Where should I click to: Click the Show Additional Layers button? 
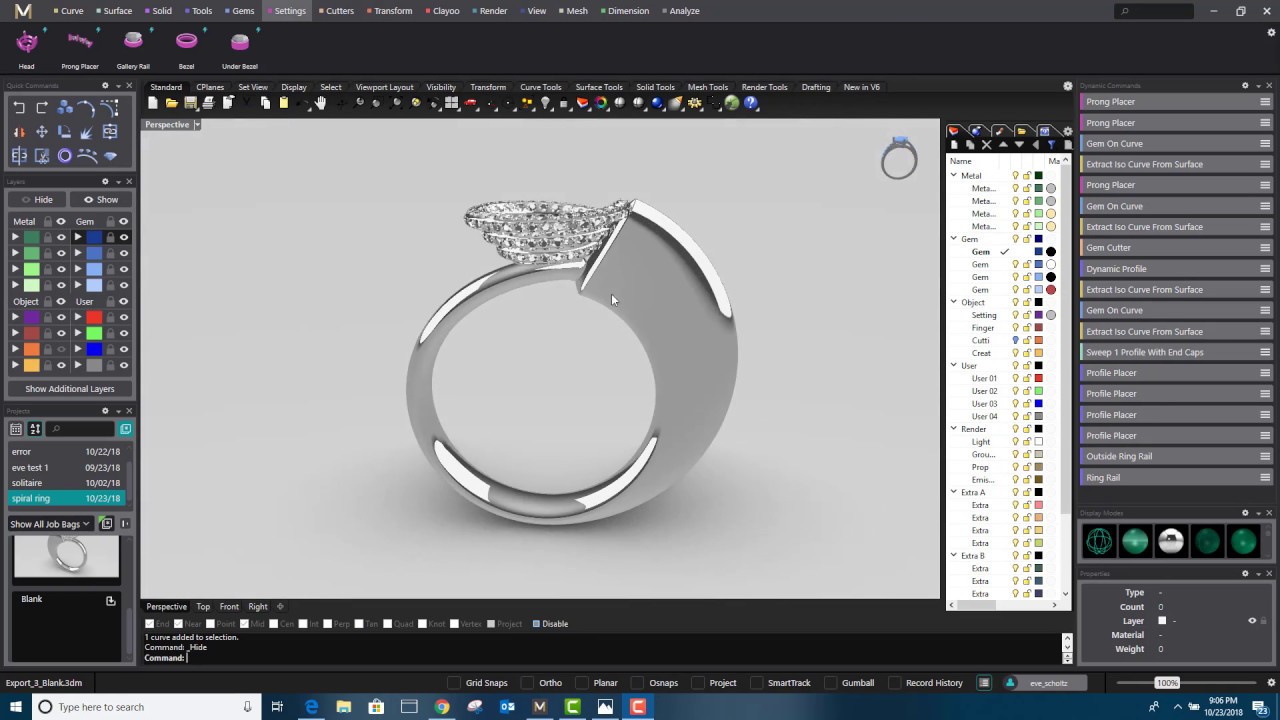69,388
